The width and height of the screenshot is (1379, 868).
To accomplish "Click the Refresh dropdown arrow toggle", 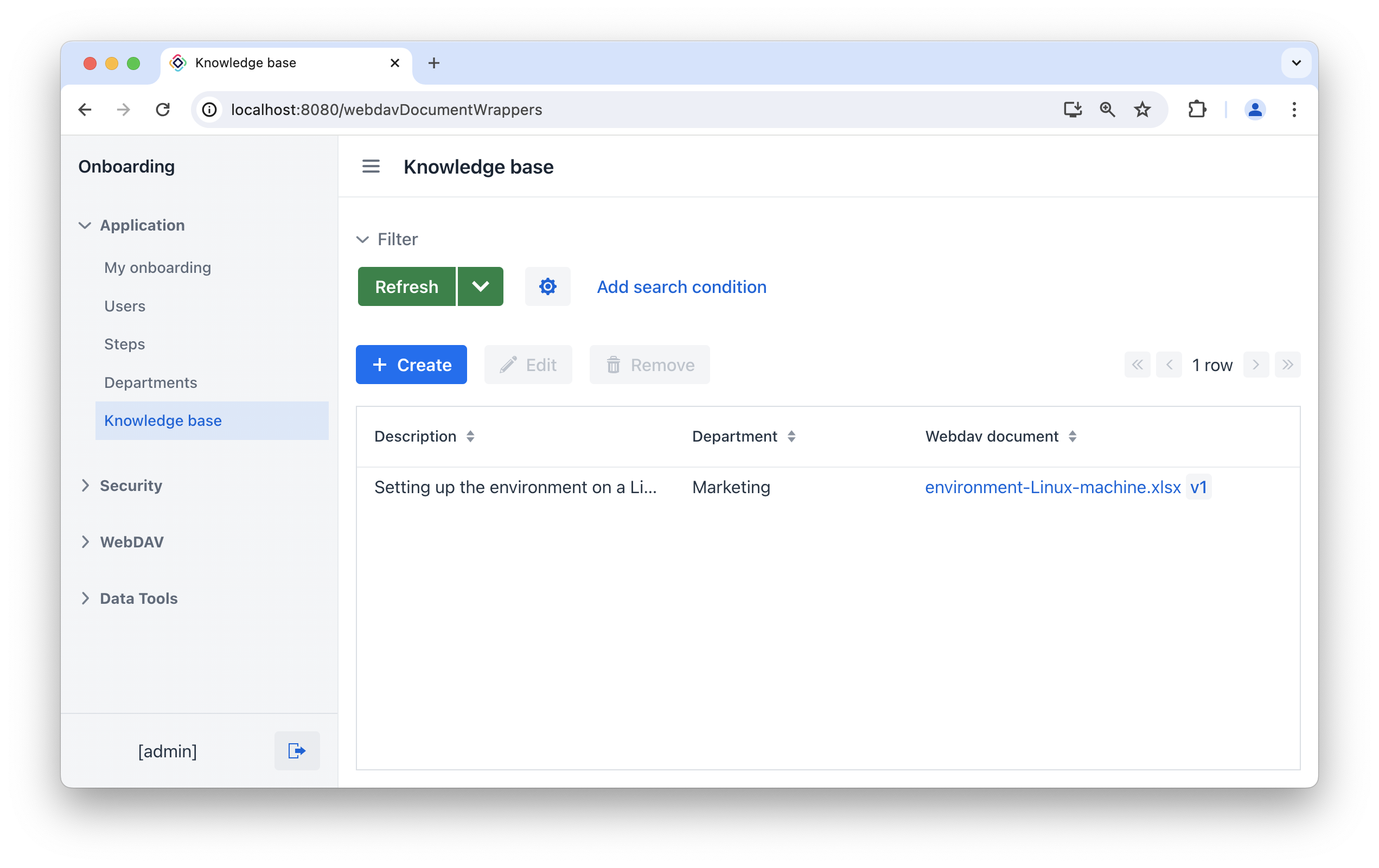I will pyautogui.click(x=480, y=287).
